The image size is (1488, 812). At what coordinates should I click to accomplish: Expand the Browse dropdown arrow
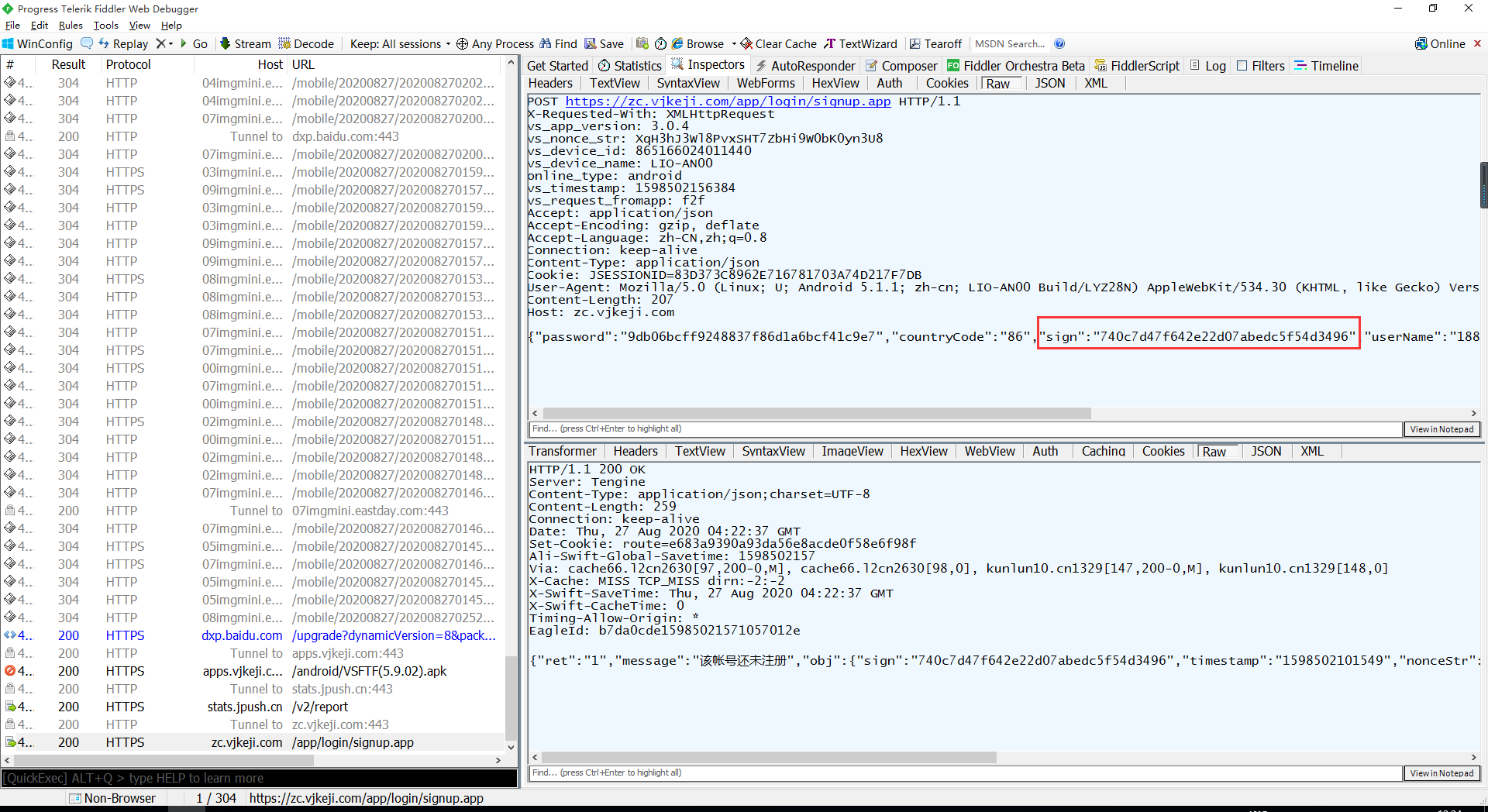click(x=733, y=43)
